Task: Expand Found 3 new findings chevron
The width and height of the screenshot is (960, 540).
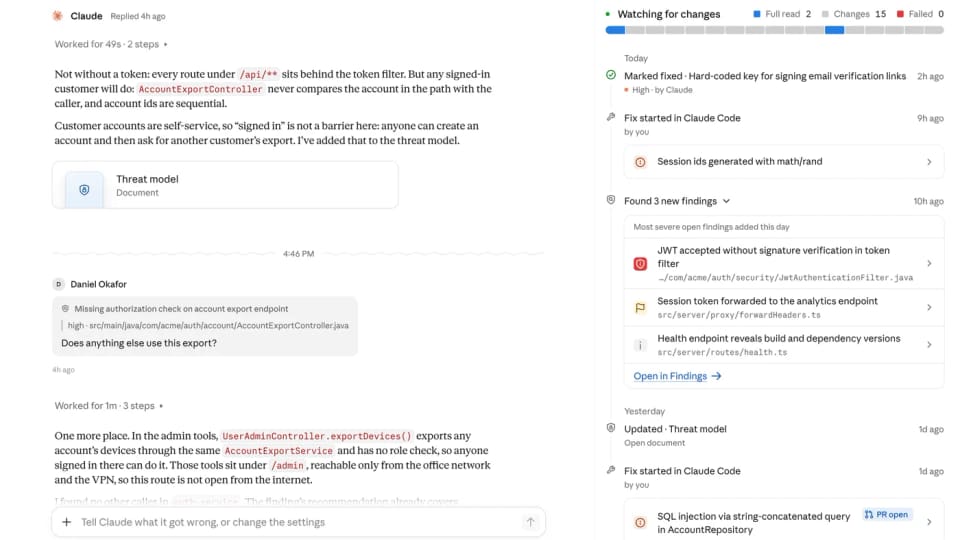Action: coord(726,201)
